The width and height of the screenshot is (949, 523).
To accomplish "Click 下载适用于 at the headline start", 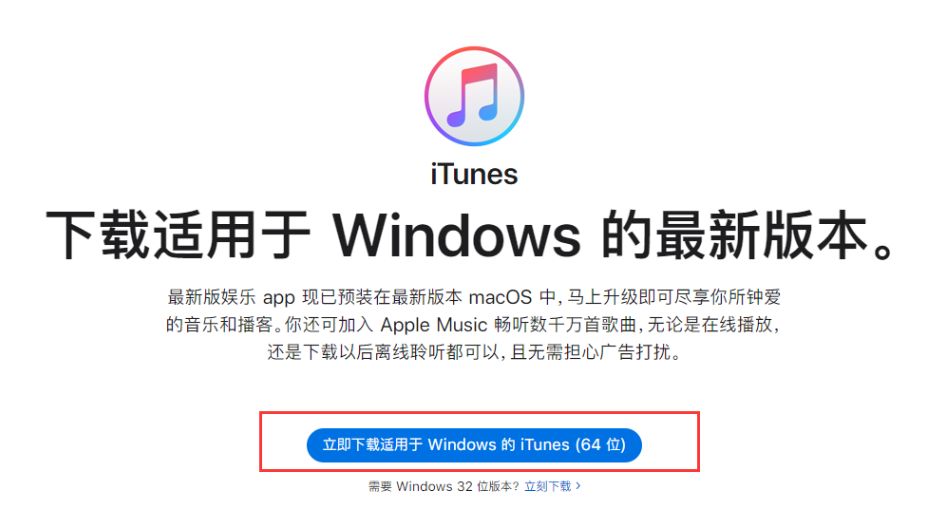I will [x=179, y=236].
